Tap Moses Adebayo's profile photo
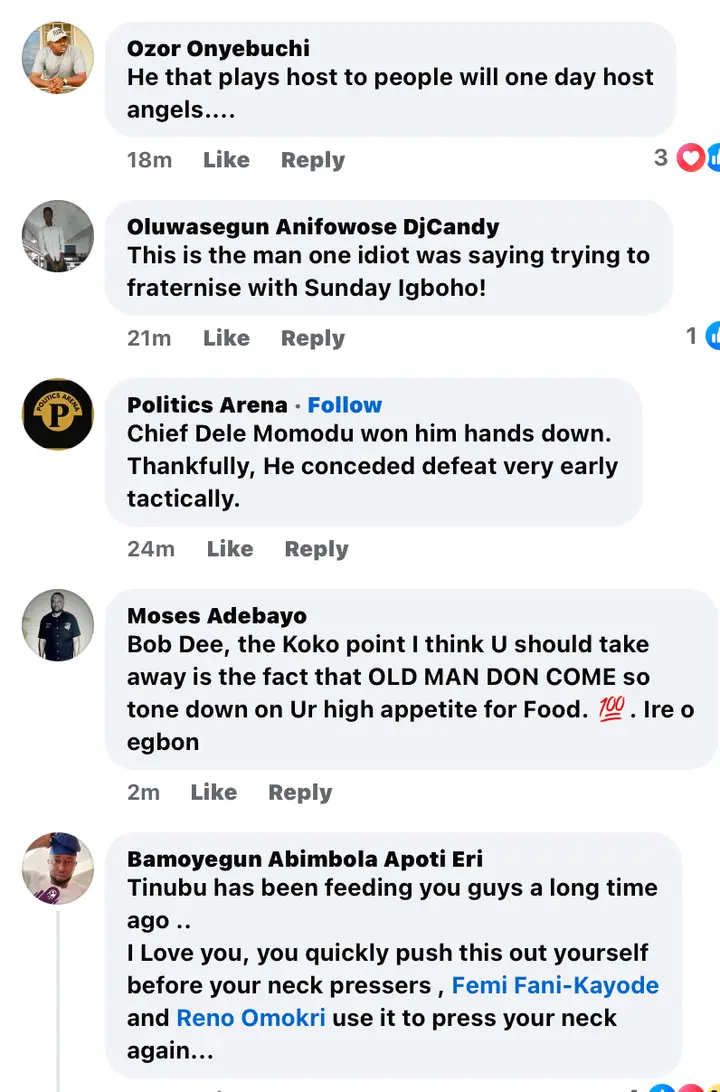 click(x=58, y=625)
